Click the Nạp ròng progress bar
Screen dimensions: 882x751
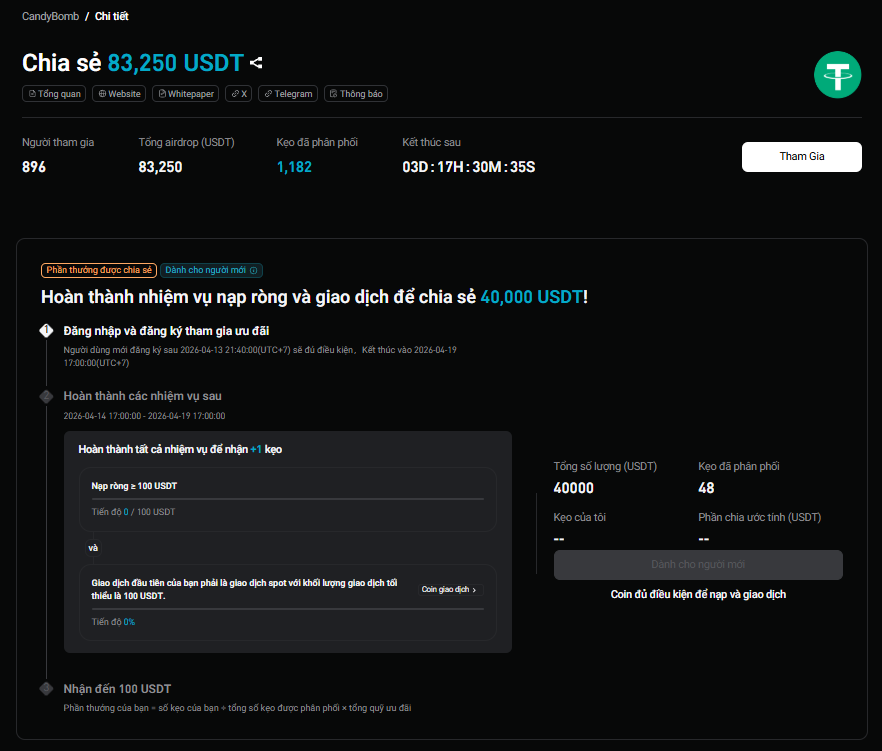287,498
